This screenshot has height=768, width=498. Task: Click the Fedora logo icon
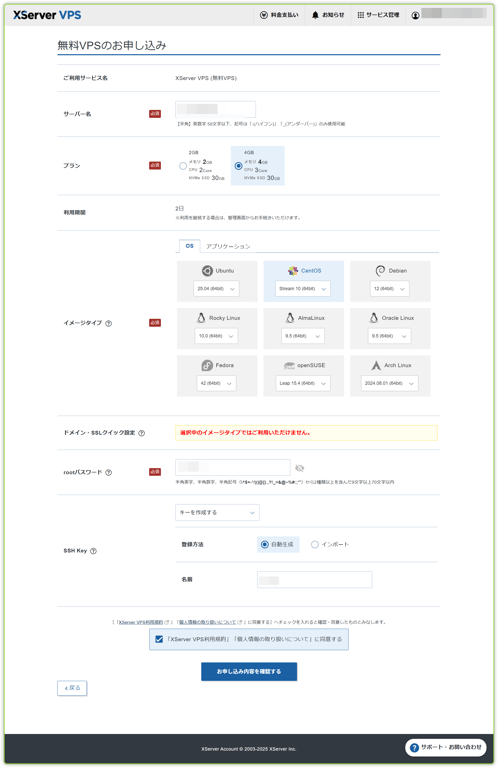(x=207, y=365)
